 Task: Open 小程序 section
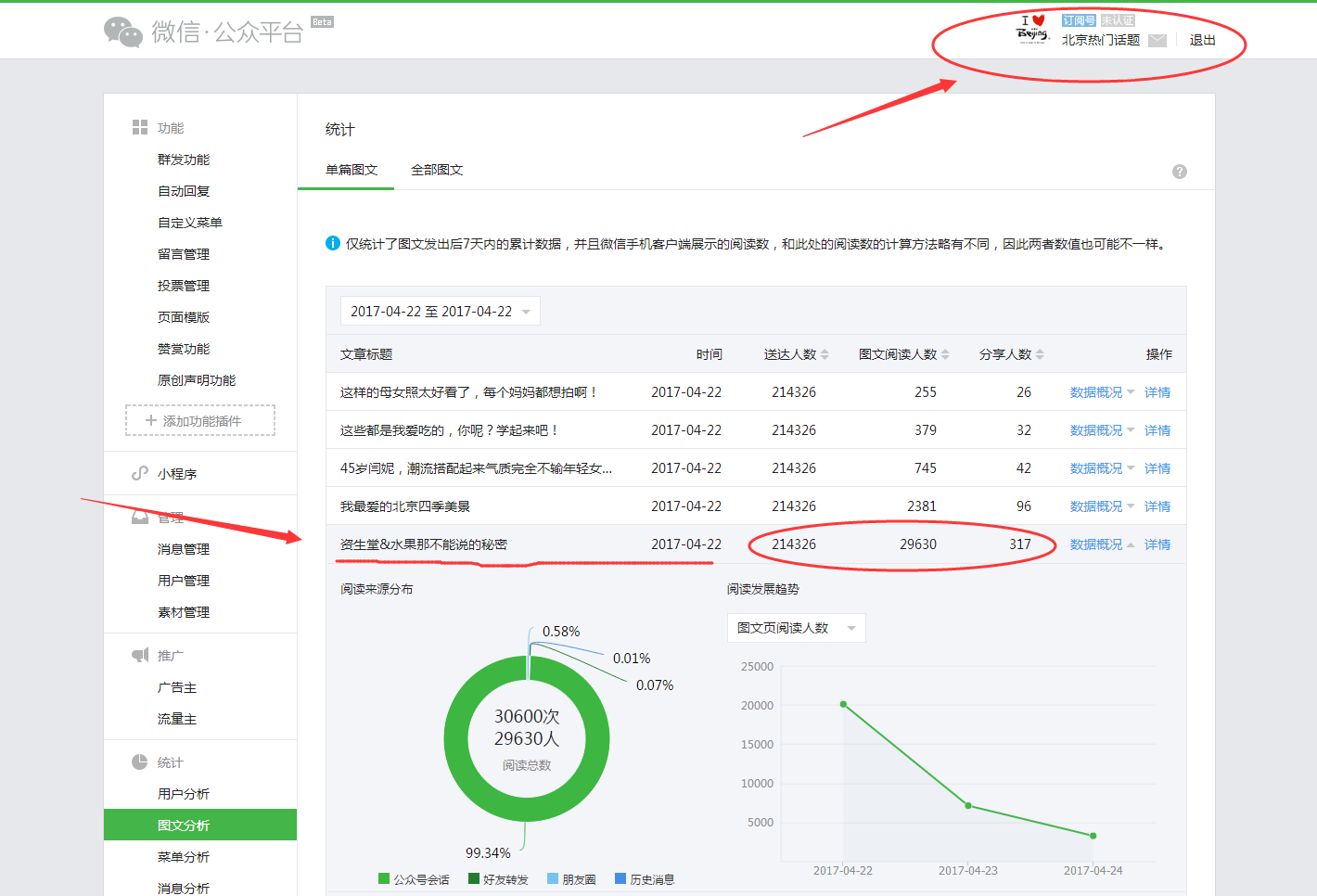pyautogui.click(x=177, y=474)
